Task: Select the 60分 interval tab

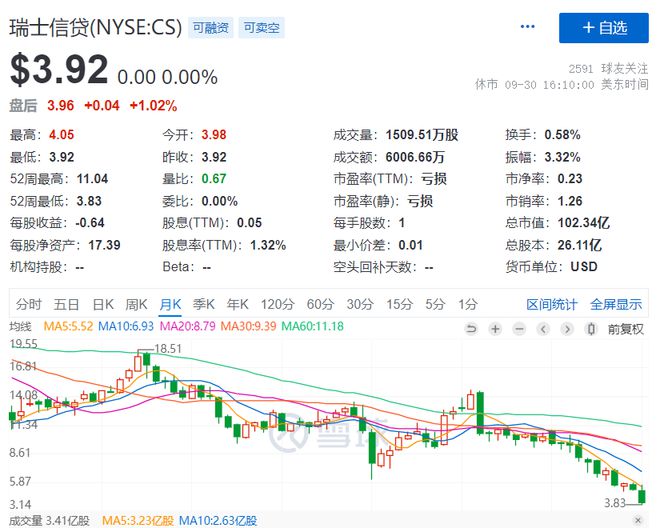Action: (x=320, y=304)
